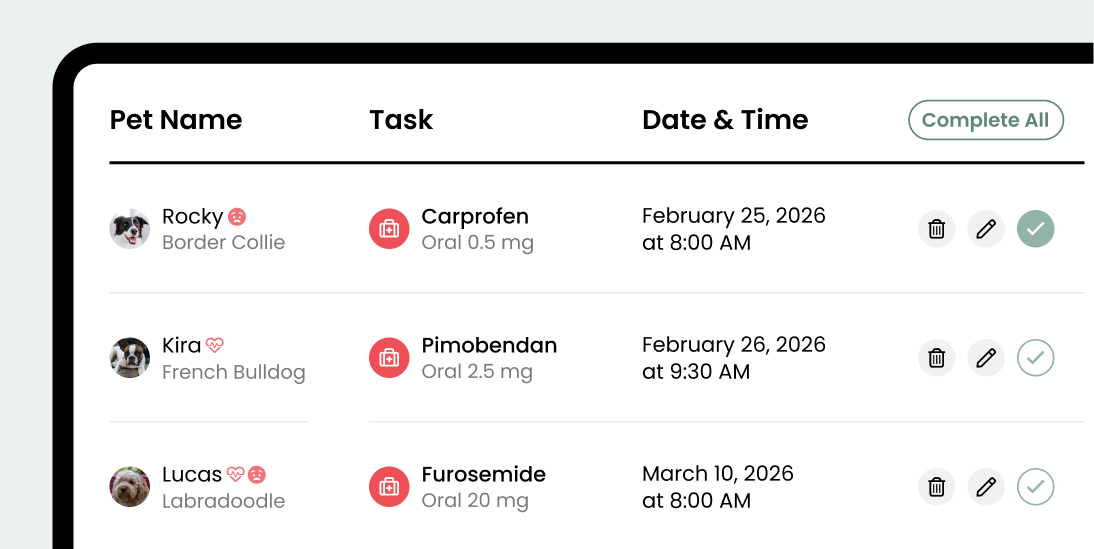The height and width of the screenshot is (549, 1094).
Task: Click the heart pulse icon next to Kira
Action: (x=215, y=345)
